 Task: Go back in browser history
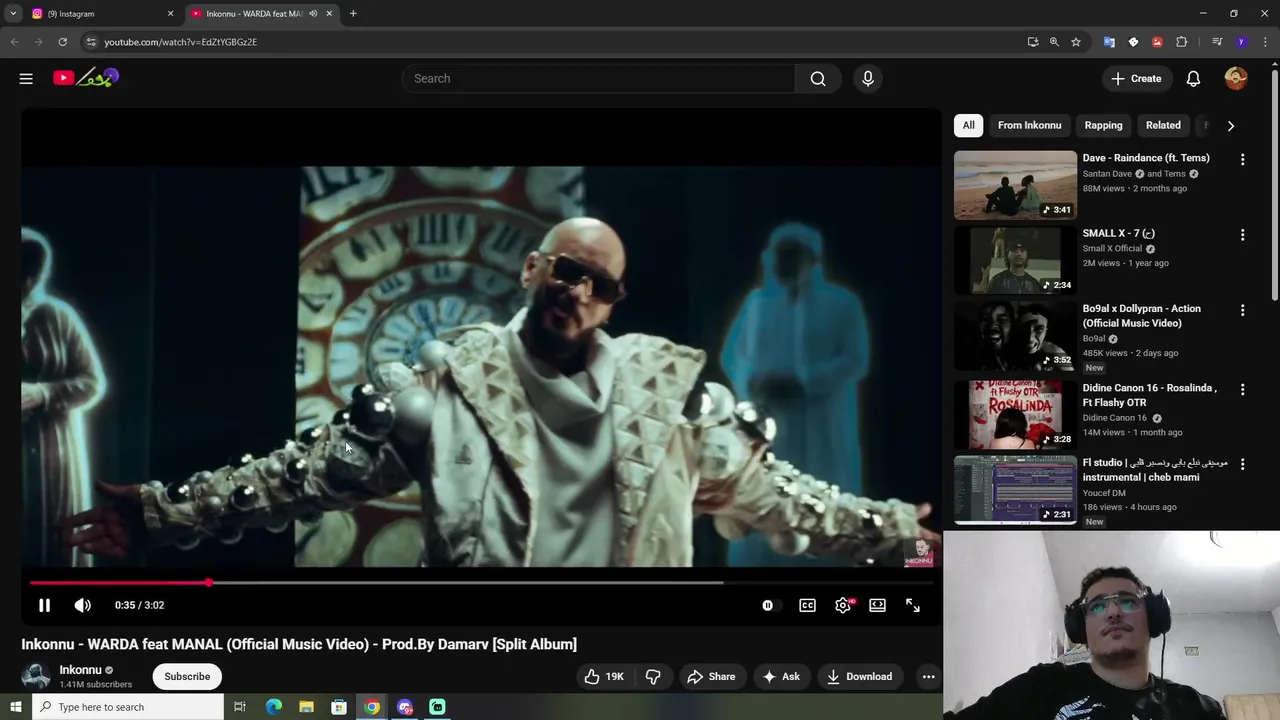click(14, 42)
